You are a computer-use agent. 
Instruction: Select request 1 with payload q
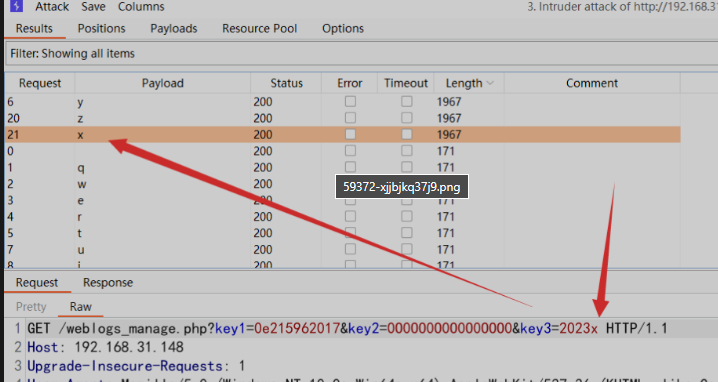pos(343,168)
